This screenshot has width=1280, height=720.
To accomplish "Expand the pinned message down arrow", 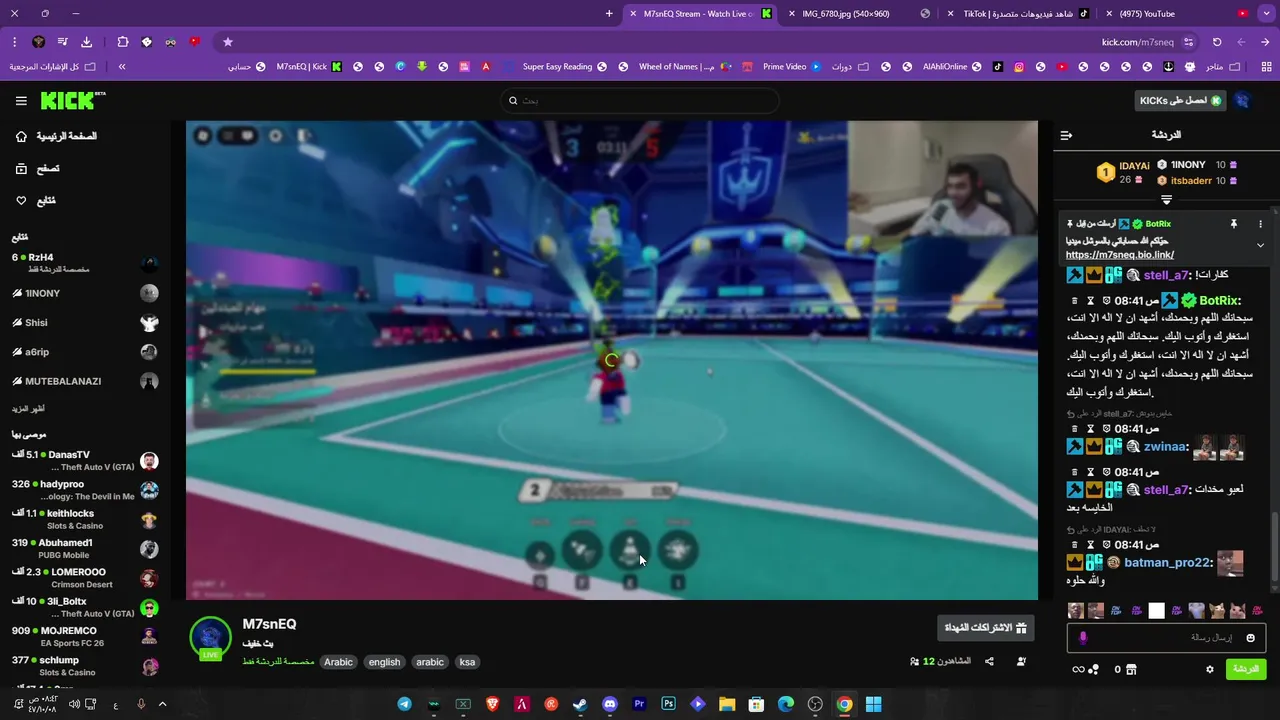I will click(x=1260, y=245).
